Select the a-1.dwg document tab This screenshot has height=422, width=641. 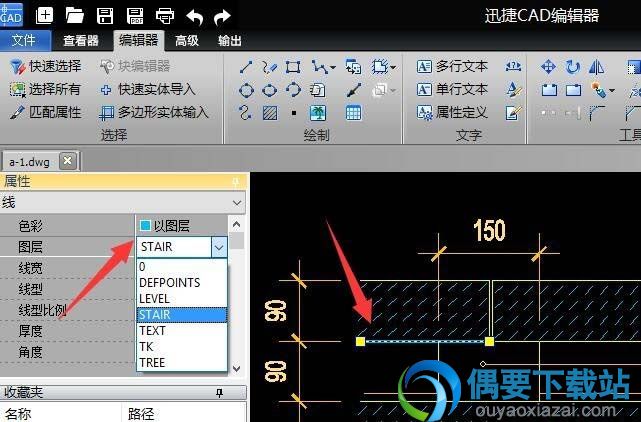(x=29, y=162)
